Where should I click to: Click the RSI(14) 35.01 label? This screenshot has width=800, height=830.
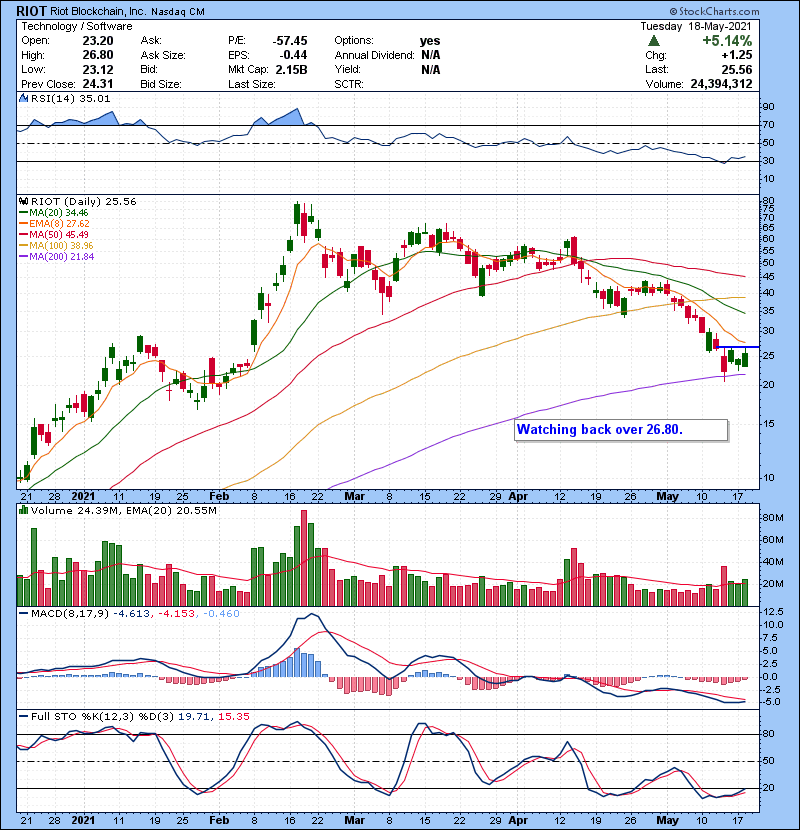click(70, 98)
